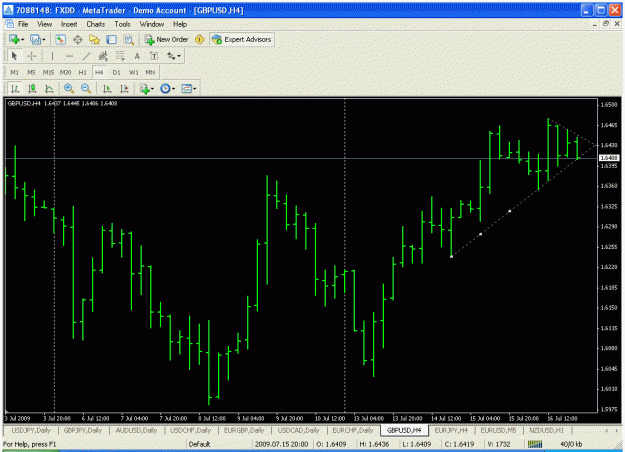Select the Text Label 'T' tool
The height and width of the screenshot is (452, 625).
154,56
